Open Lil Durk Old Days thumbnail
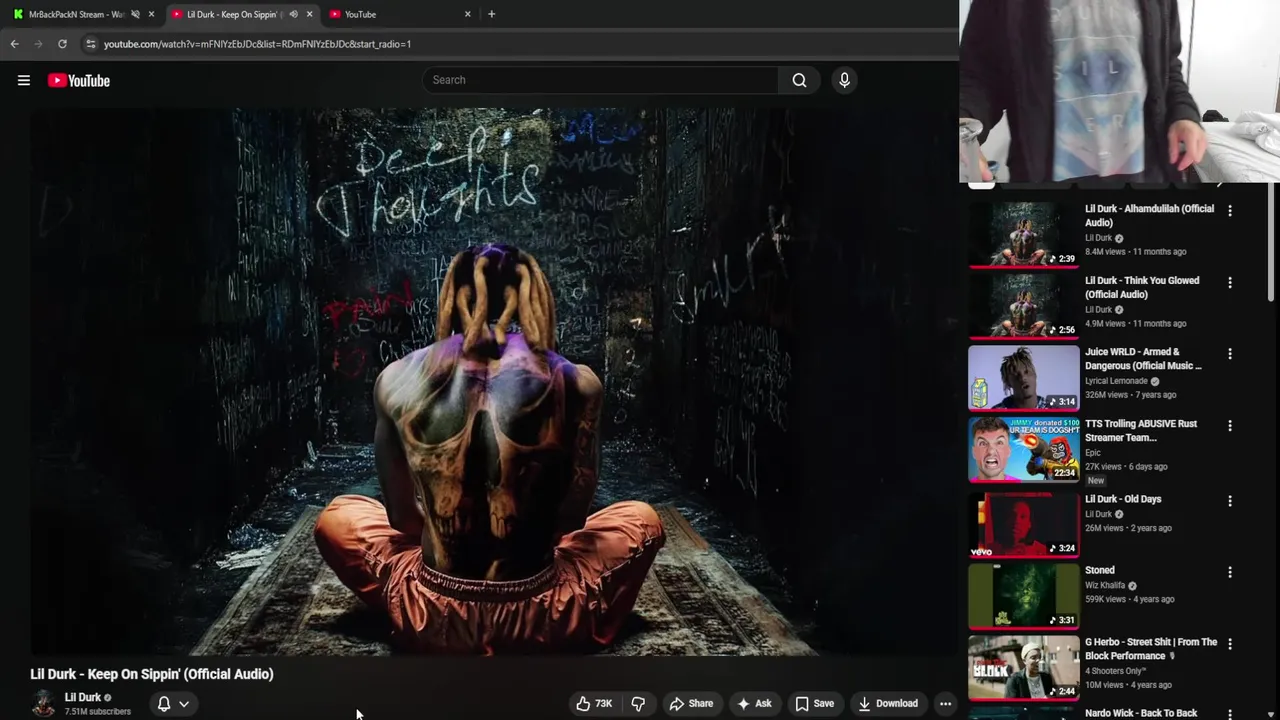 [x=1024, y=525]
